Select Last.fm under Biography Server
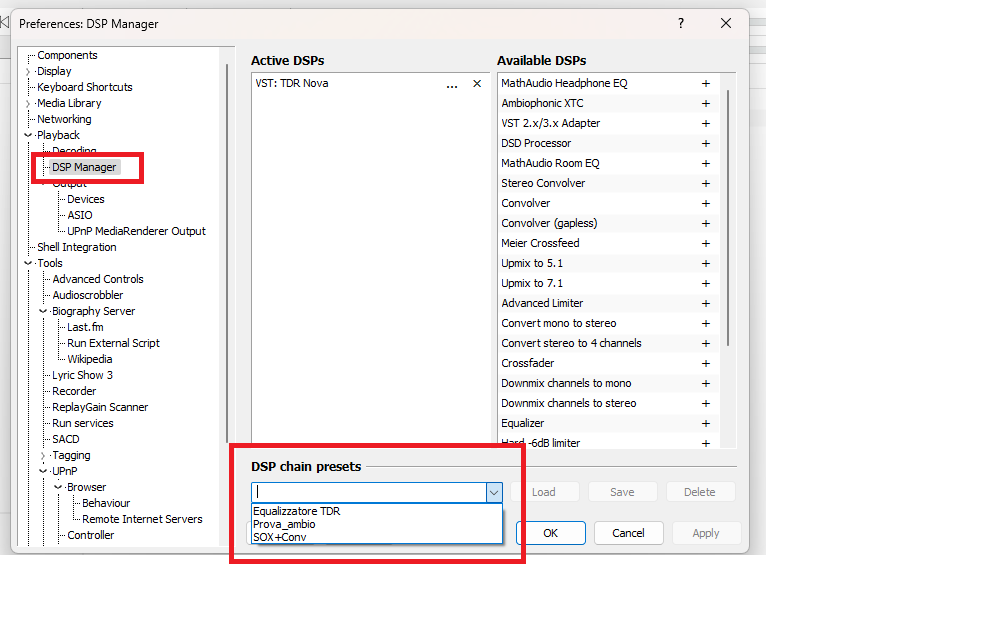The image size is (1008, 631). [x=85, y=327]
